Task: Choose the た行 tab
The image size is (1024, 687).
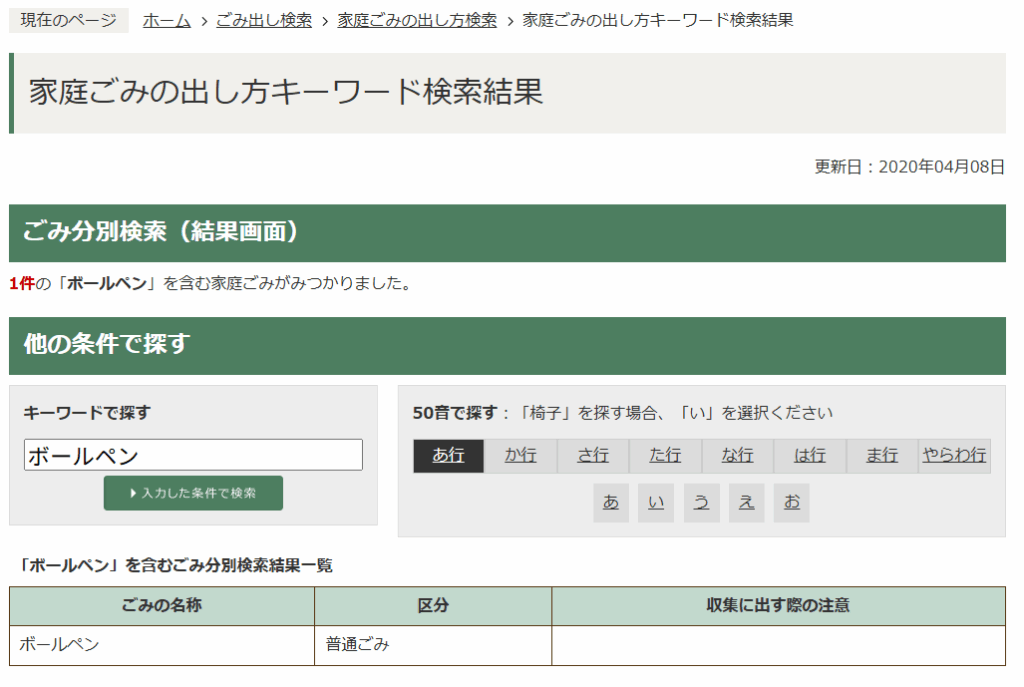Action: [665, 456]
